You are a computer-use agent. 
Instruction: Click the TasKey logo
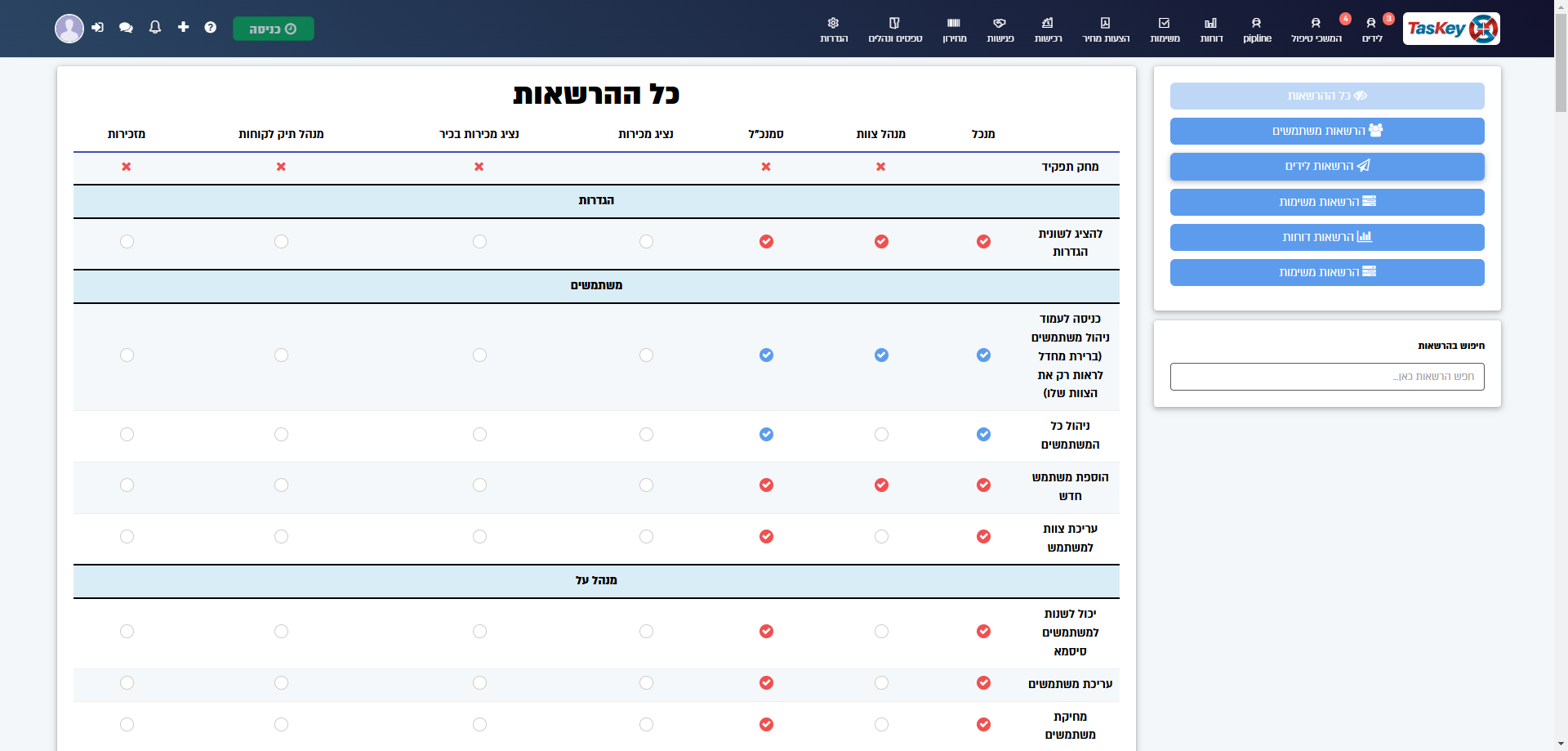(x=1451, y=29)
